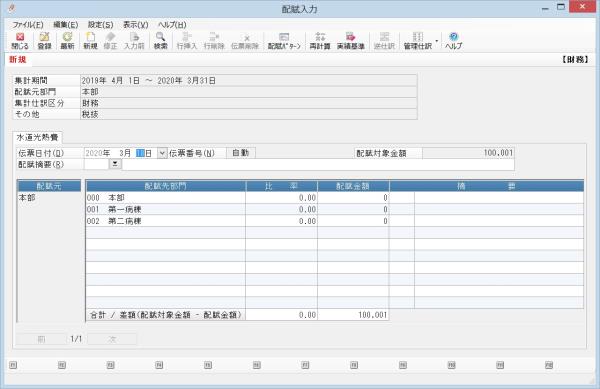The width and height of the screenshot is (600, 389).
Task: Click the 自動 voucher number button
Action: [x=241, y=153]
